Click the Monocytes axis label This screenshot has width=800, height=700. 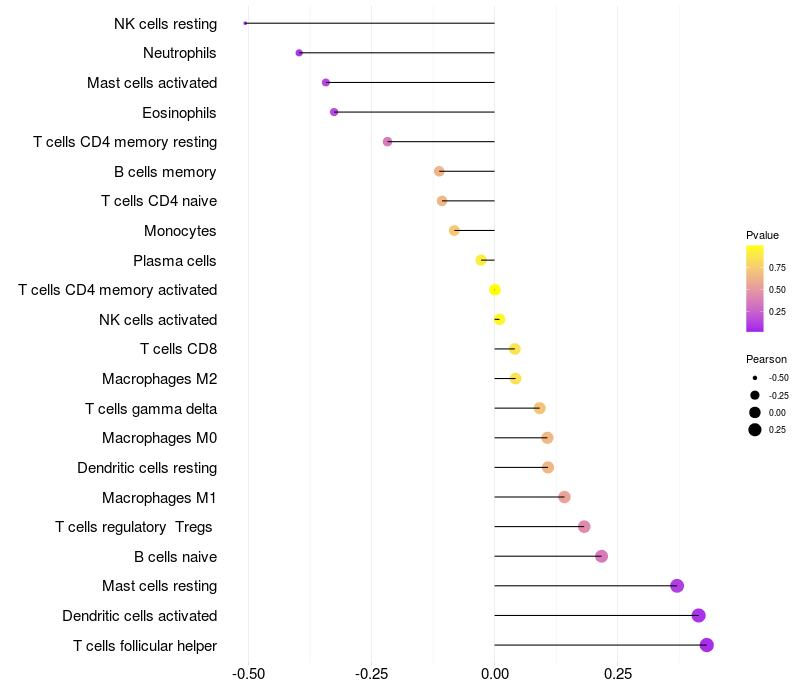(x=180, y=231)
